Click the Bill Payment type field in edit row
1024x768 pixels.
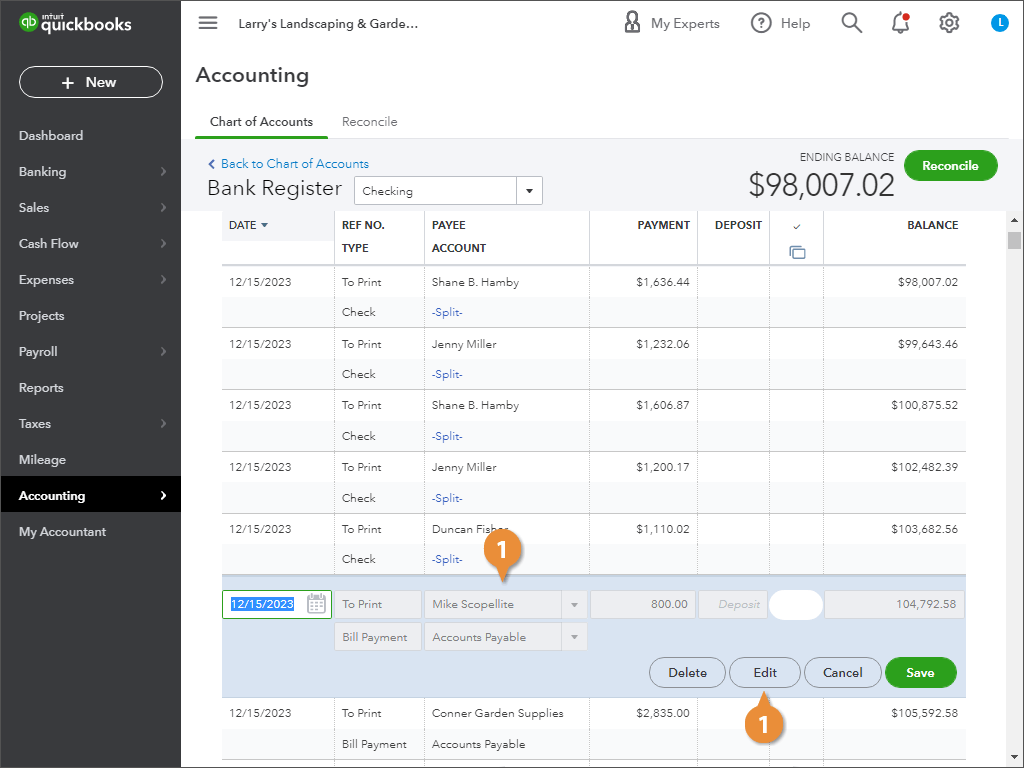[x=377, y=637]
